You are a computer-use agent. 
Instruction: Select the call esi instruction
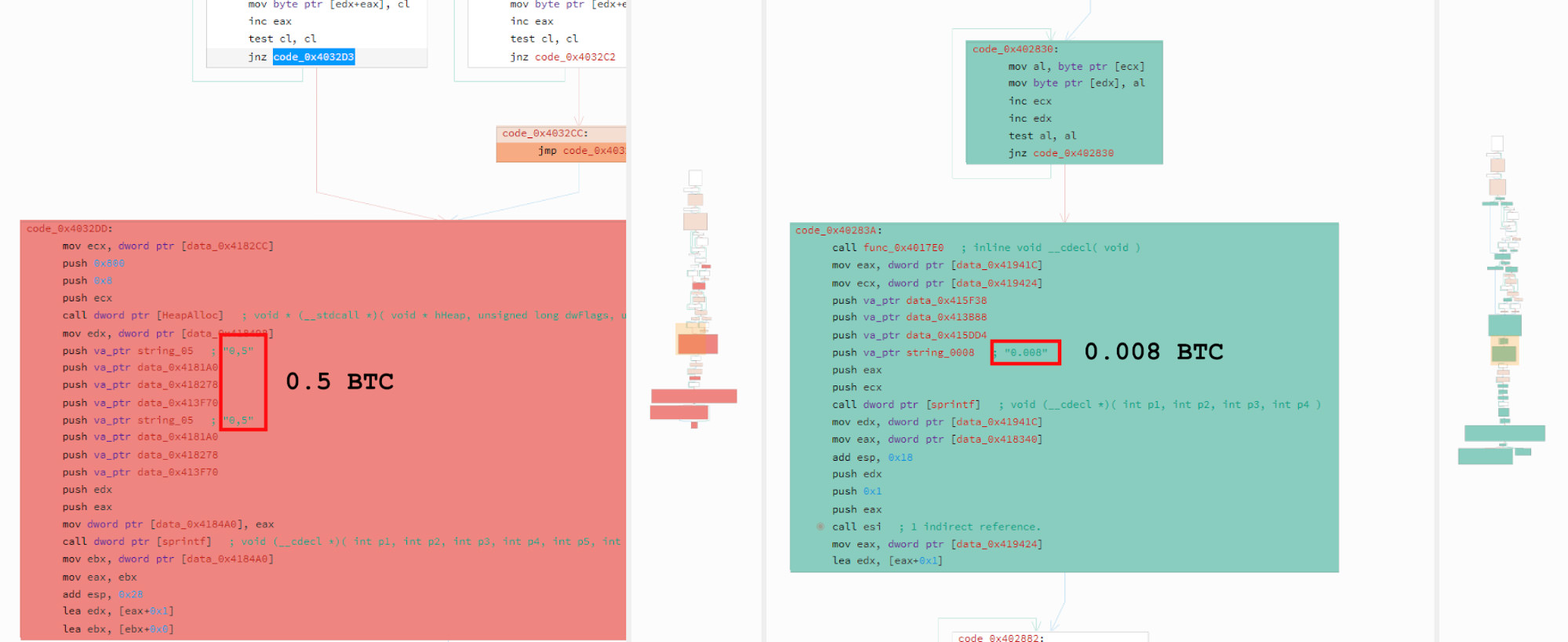(857, 527)
